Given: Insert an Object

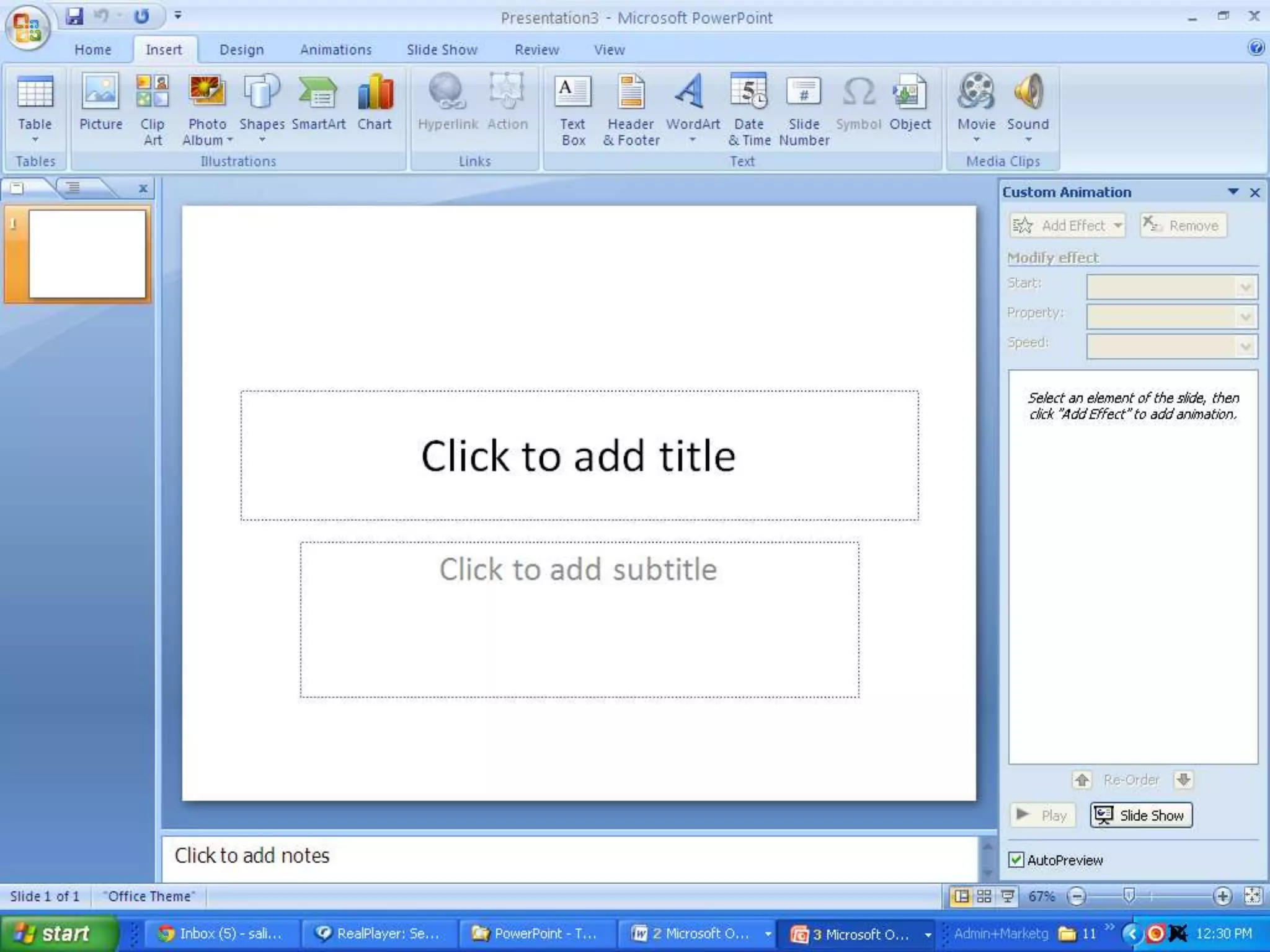Looking at the screenshot, I should [x=910, y=107].
